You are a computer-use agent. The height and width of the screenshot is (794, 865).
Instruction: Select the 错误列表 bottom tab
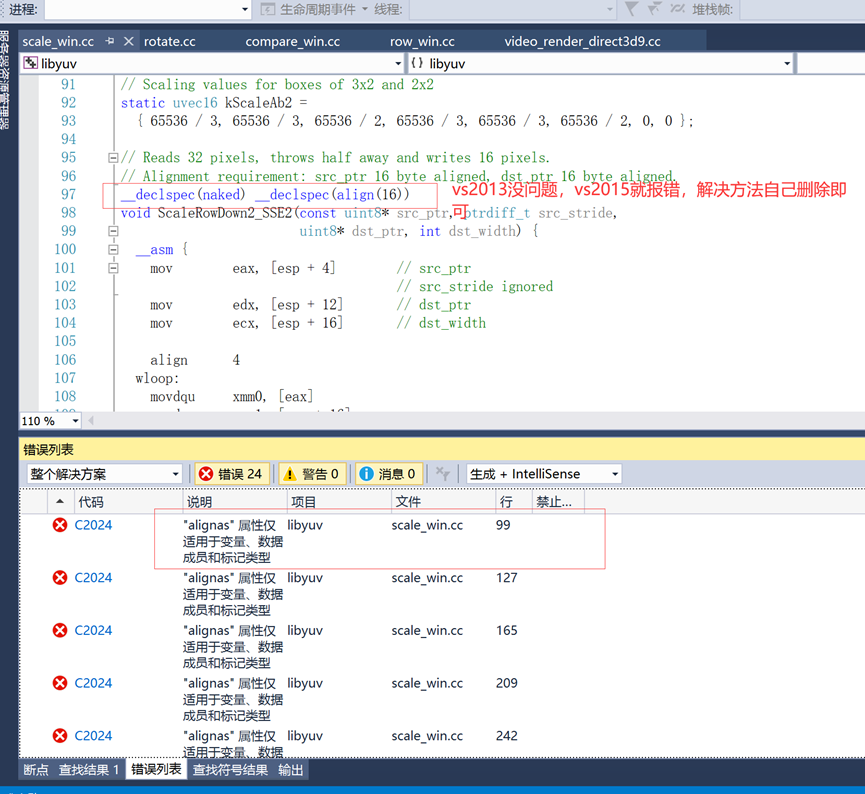pos(156,770)
